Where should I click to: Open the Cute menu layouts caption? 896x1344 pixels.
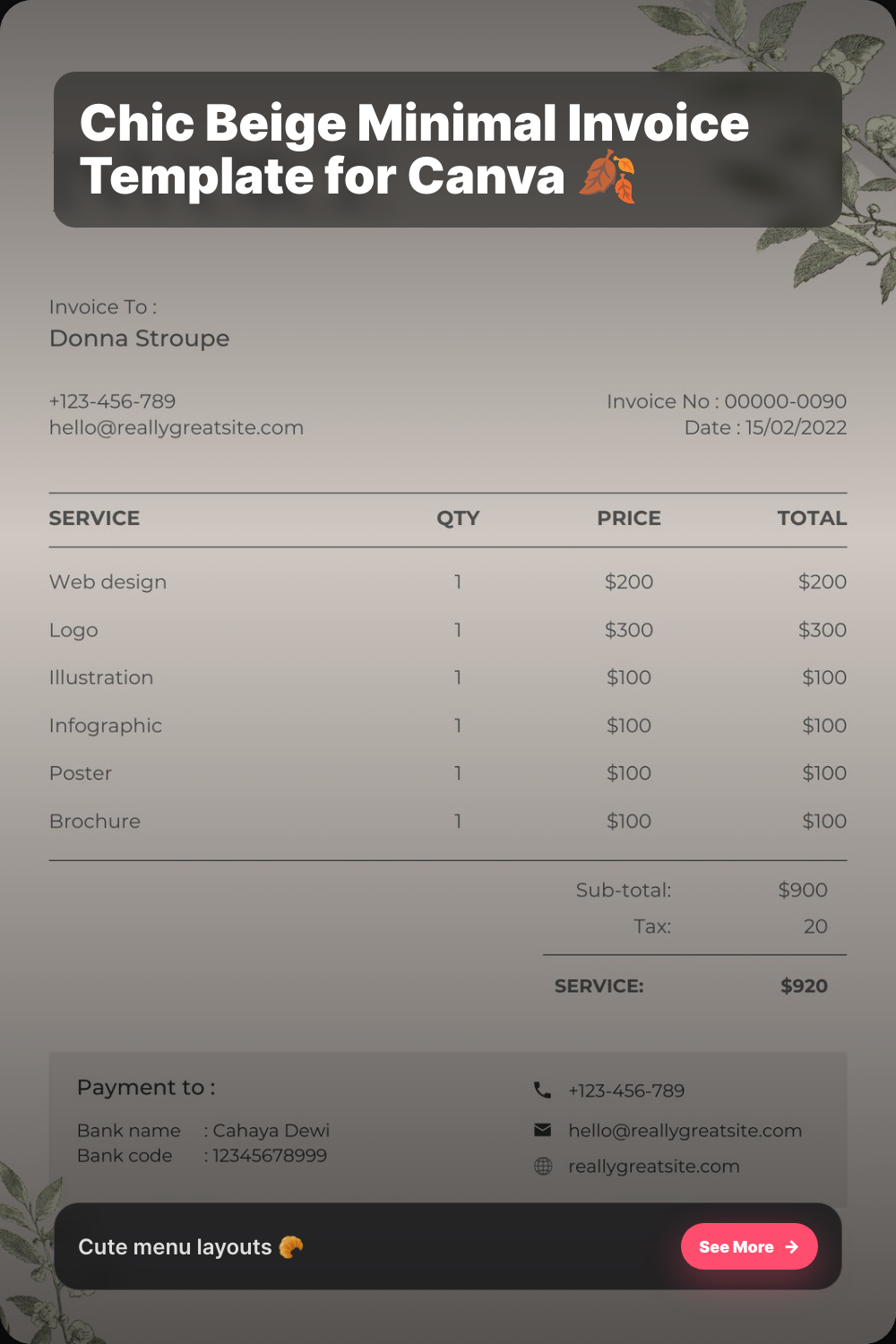tap(175, 1246)
